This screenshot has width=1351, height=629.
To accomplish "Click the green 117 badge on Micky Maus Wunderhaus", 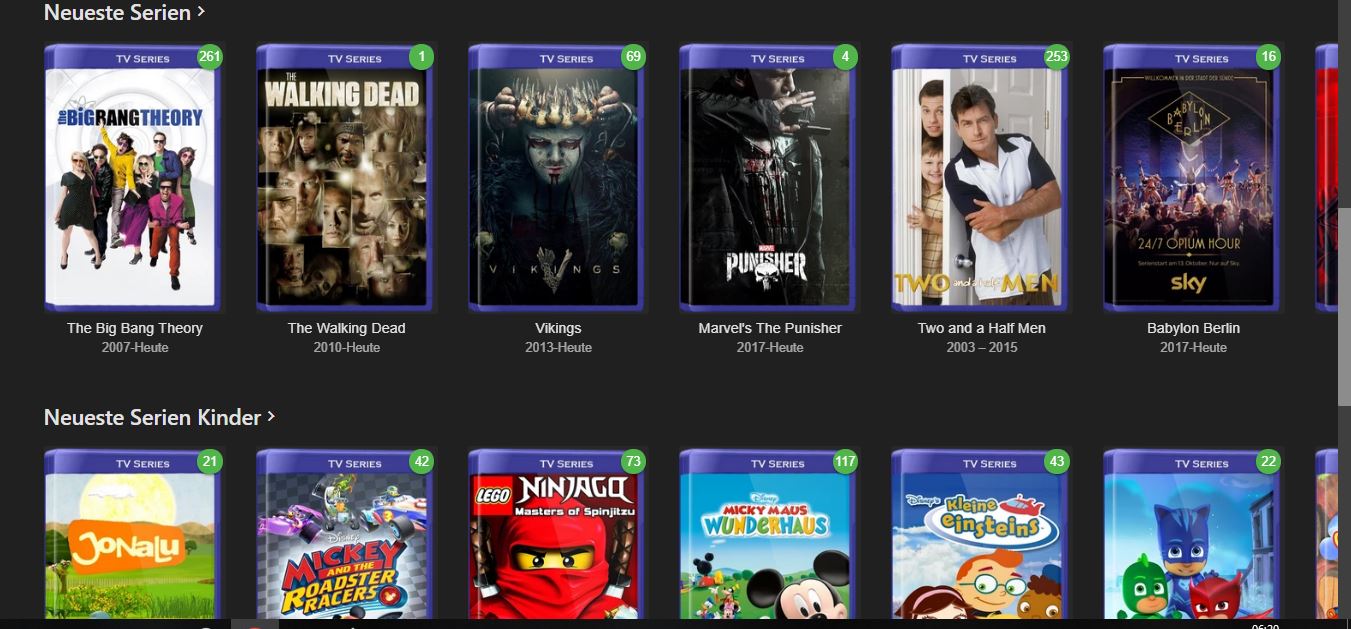I will coord(846,461).
